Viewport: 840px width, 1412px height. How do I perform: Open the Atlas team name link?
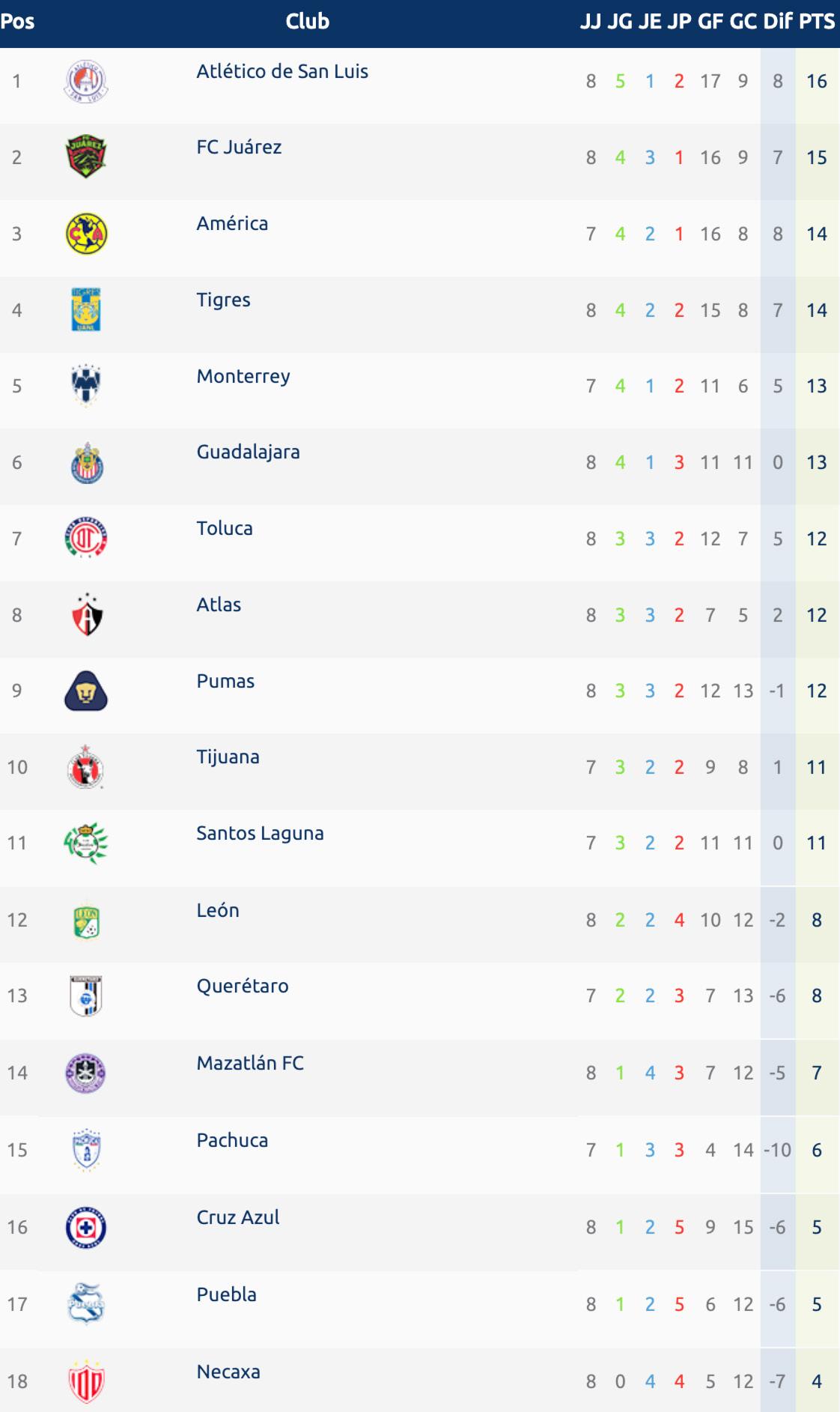219,605
